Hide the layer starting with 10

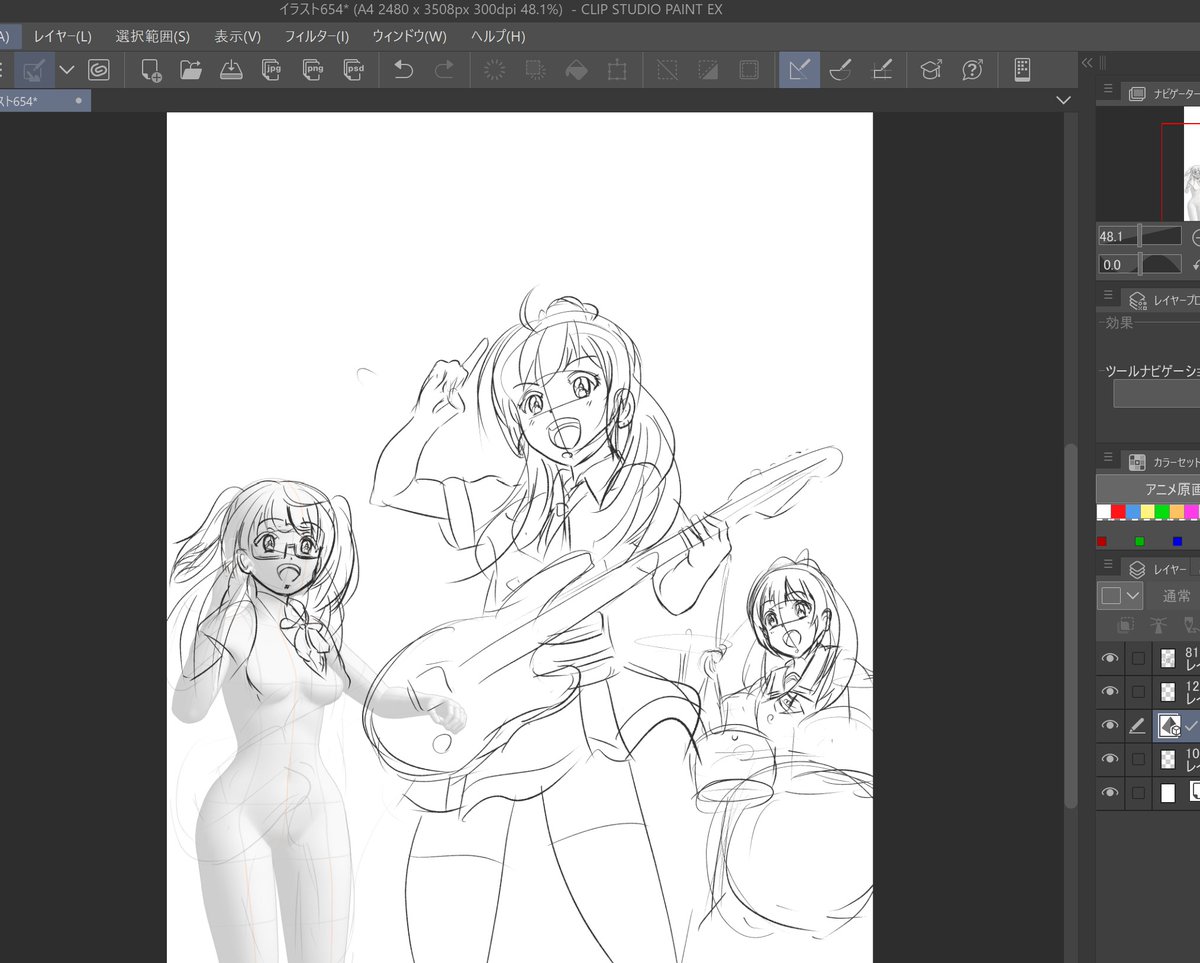click(1109, 759)
